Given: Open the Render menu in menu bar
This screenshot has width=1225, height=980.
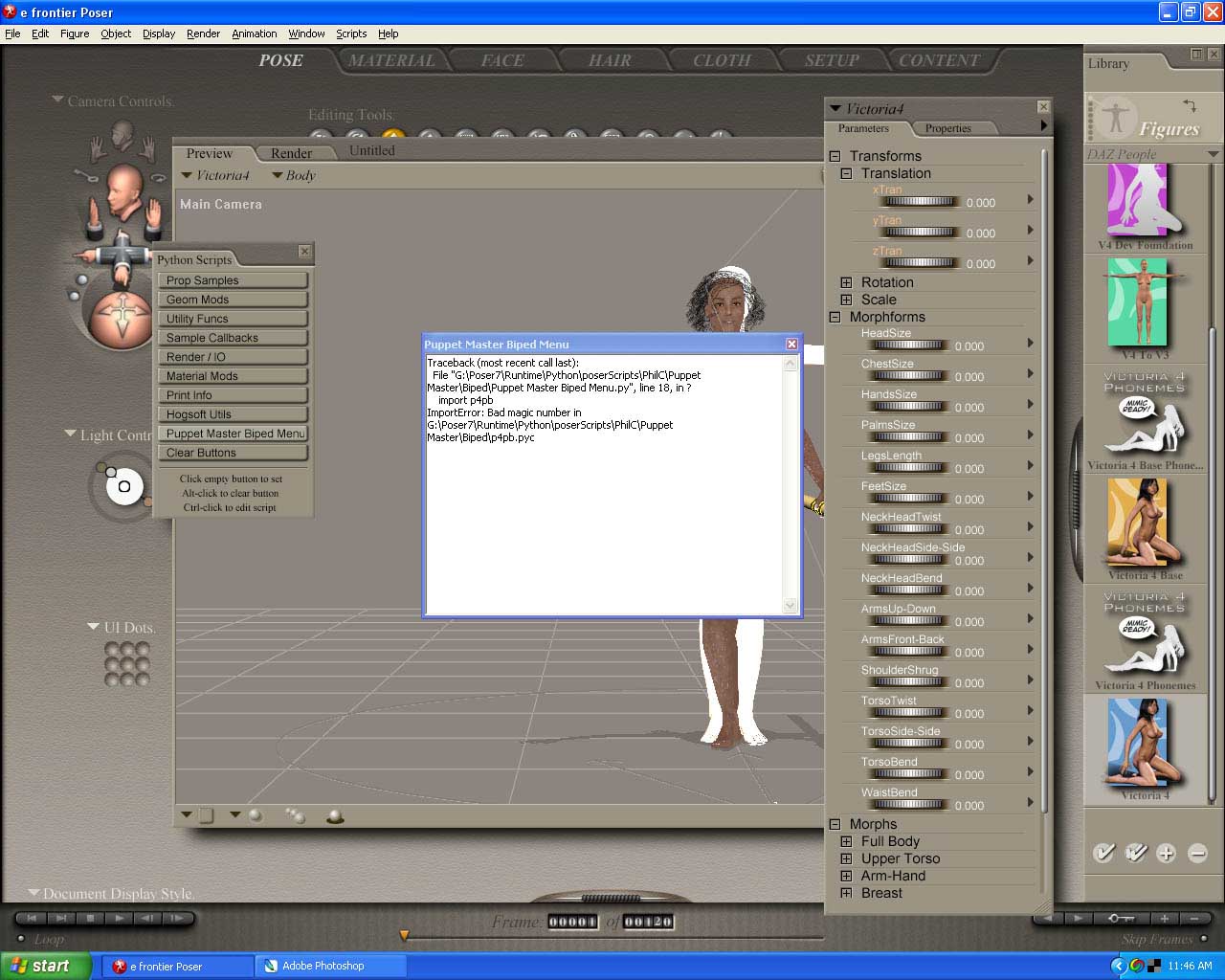Looking at the screenshot, I should coord(203,33).
